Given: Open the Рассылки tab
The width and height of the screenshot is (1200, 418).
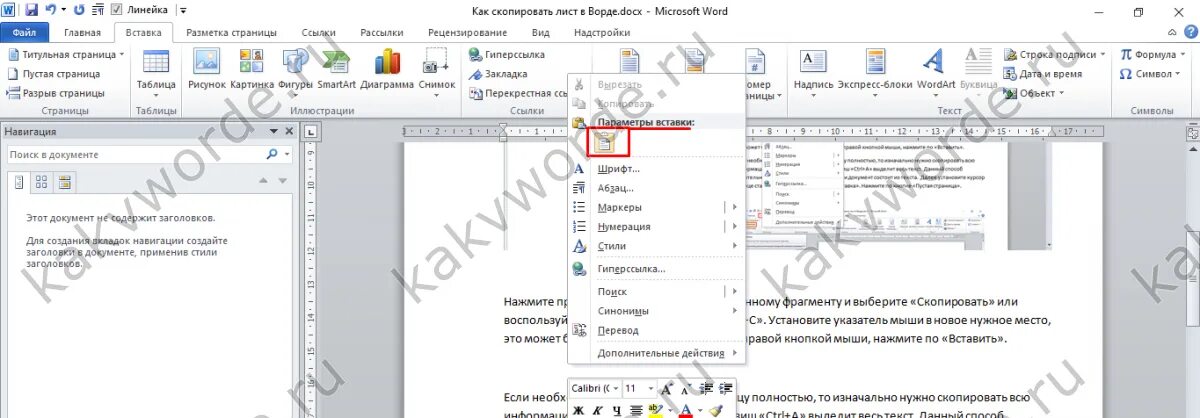Looking at the screenshot, I should [x=384, y=32].
